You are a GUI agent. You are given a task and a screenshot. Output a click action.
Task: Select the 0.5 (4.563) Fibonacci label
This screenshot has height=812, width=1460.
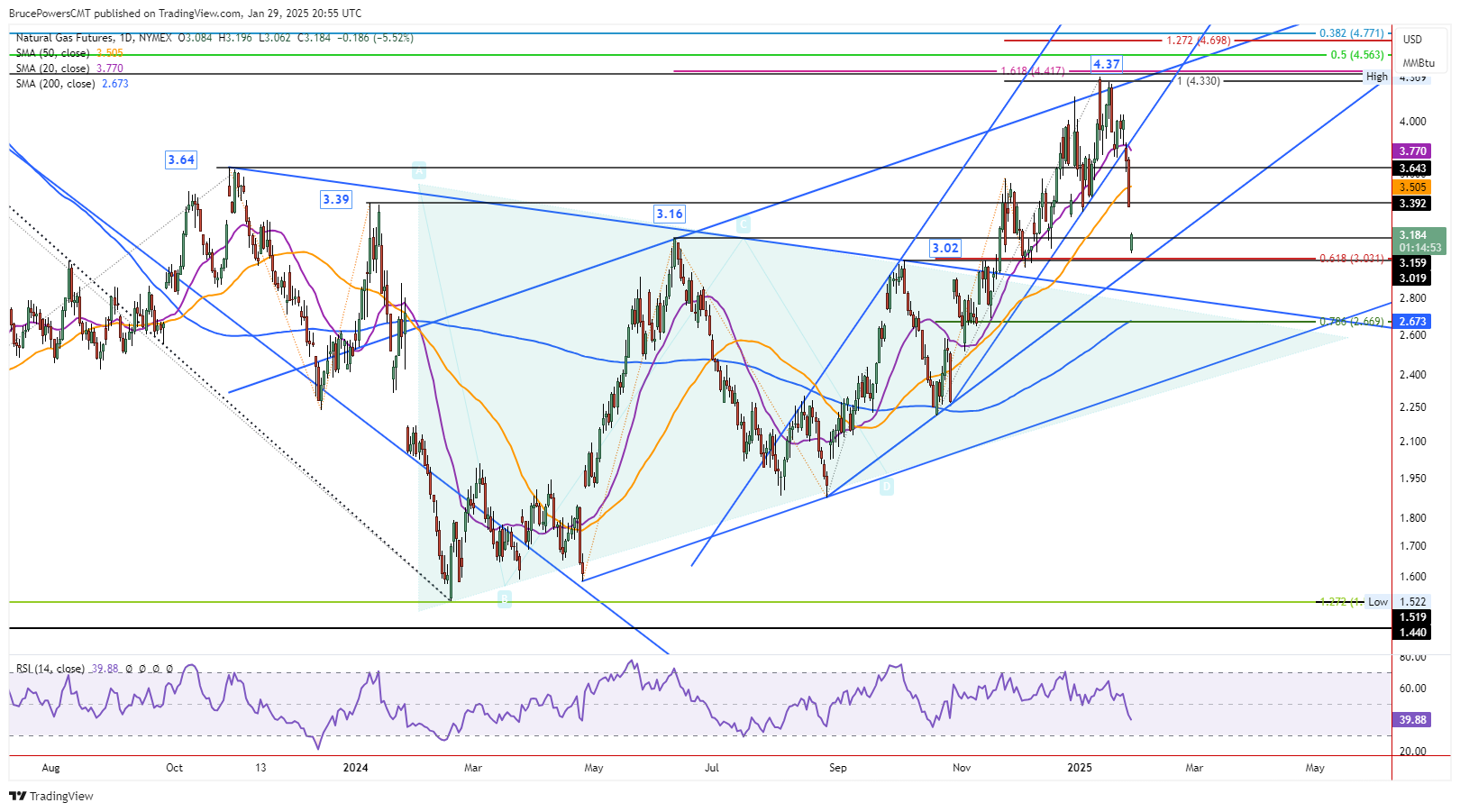click(1357, 55)
